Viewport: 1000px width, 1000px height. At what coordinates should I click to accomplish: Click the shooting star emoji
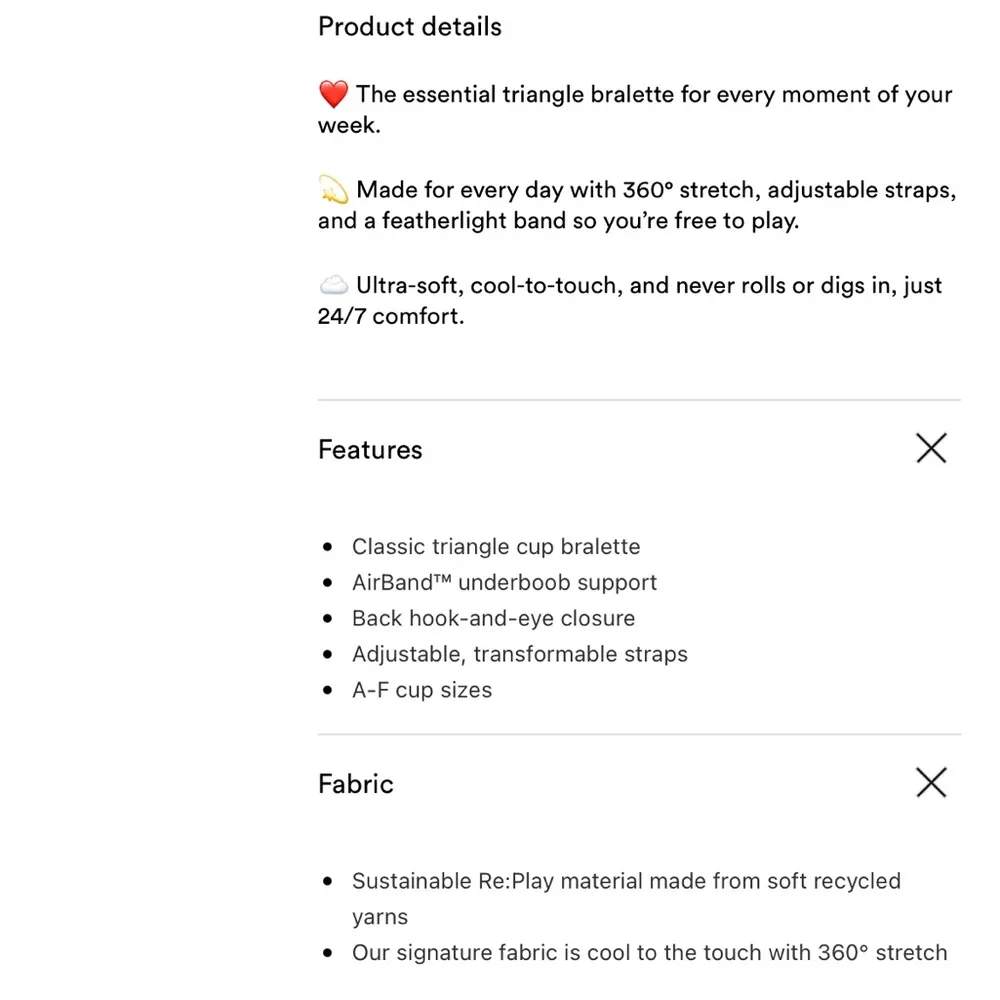333,190
